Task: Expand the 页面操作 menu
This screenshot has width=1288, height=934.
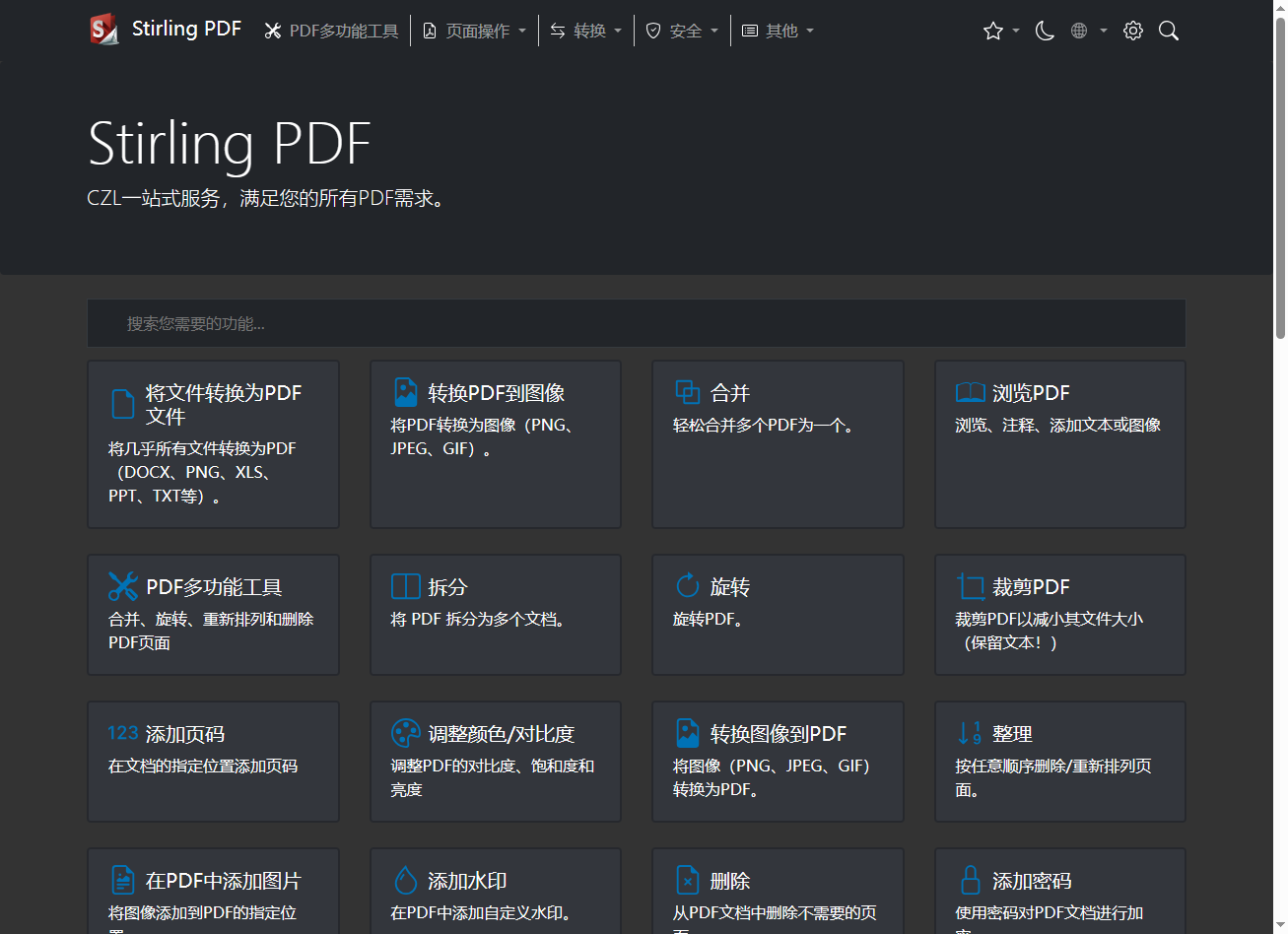Action: point(474,31)
